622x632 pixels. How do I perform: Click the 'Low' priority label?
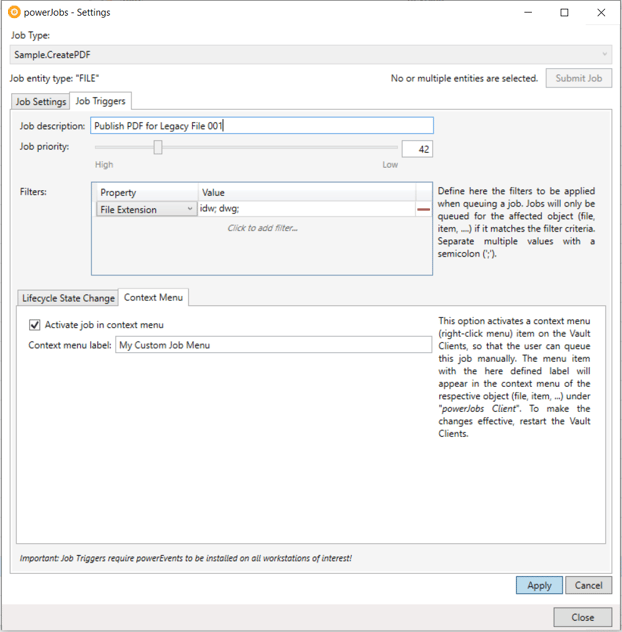390,164
